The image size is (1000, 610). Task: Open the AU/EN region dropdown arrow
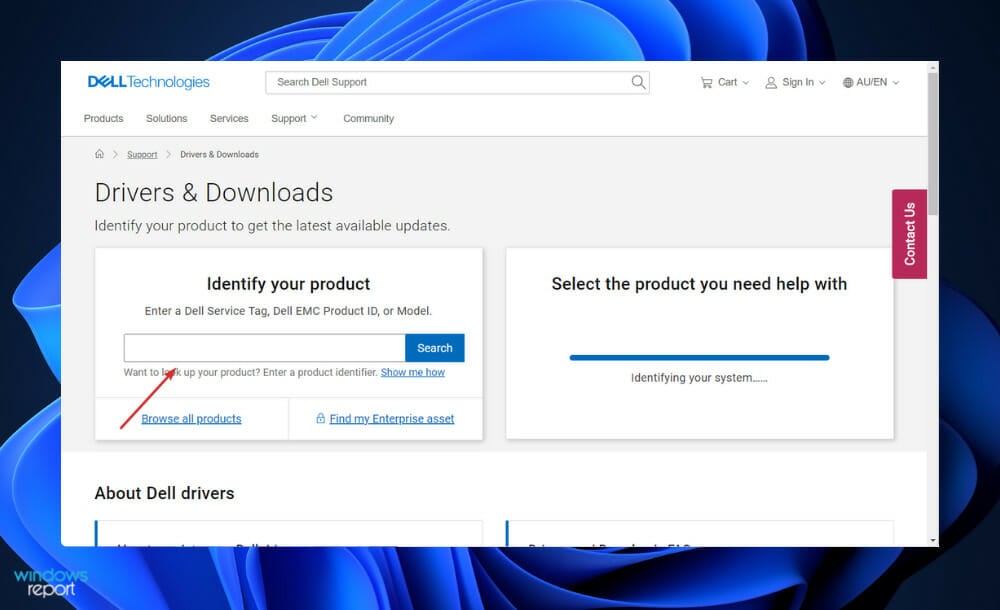[895, 82]
